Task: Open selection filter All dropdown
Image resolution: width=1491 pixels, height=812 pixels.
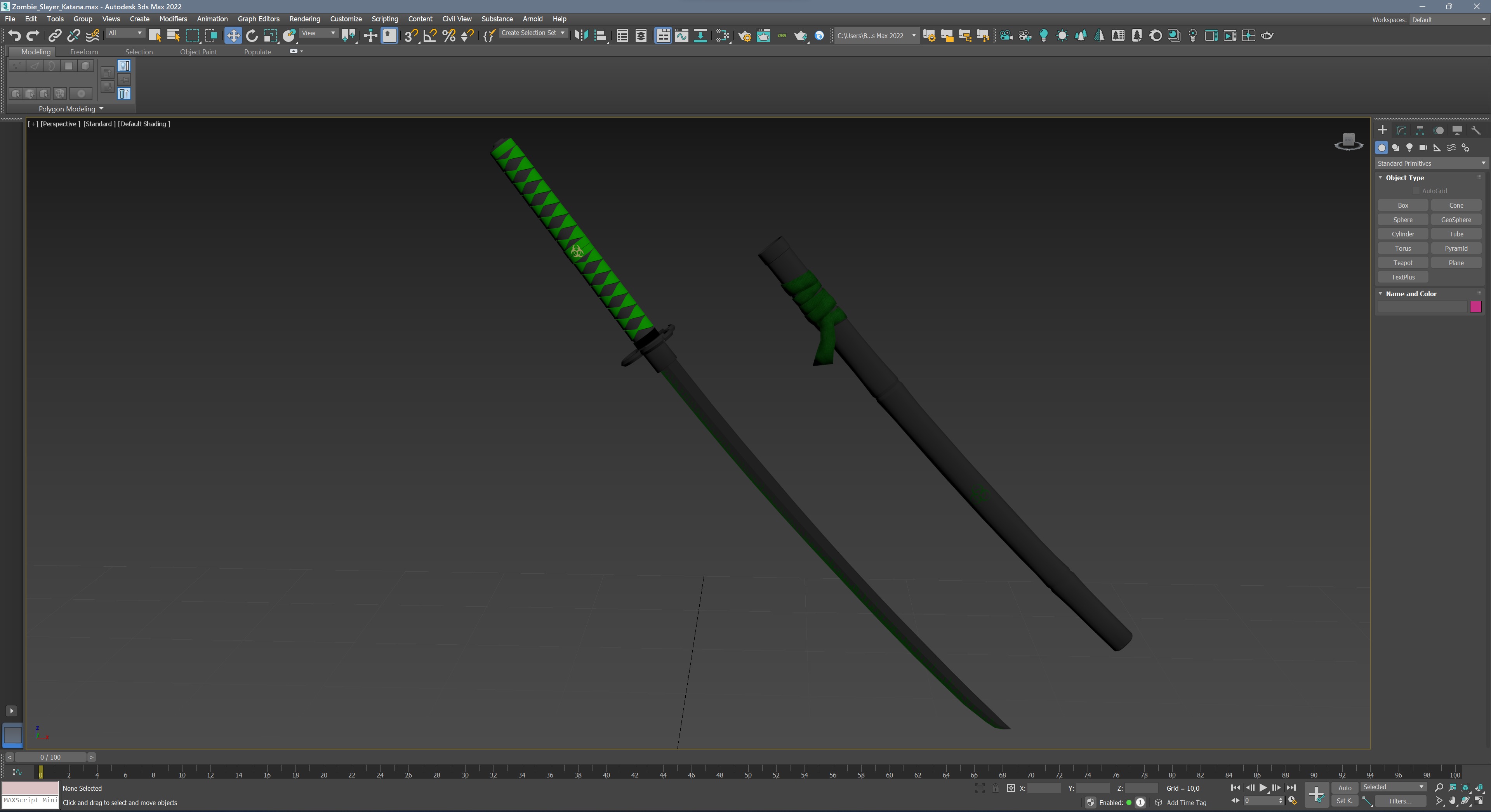Action: 125,33
